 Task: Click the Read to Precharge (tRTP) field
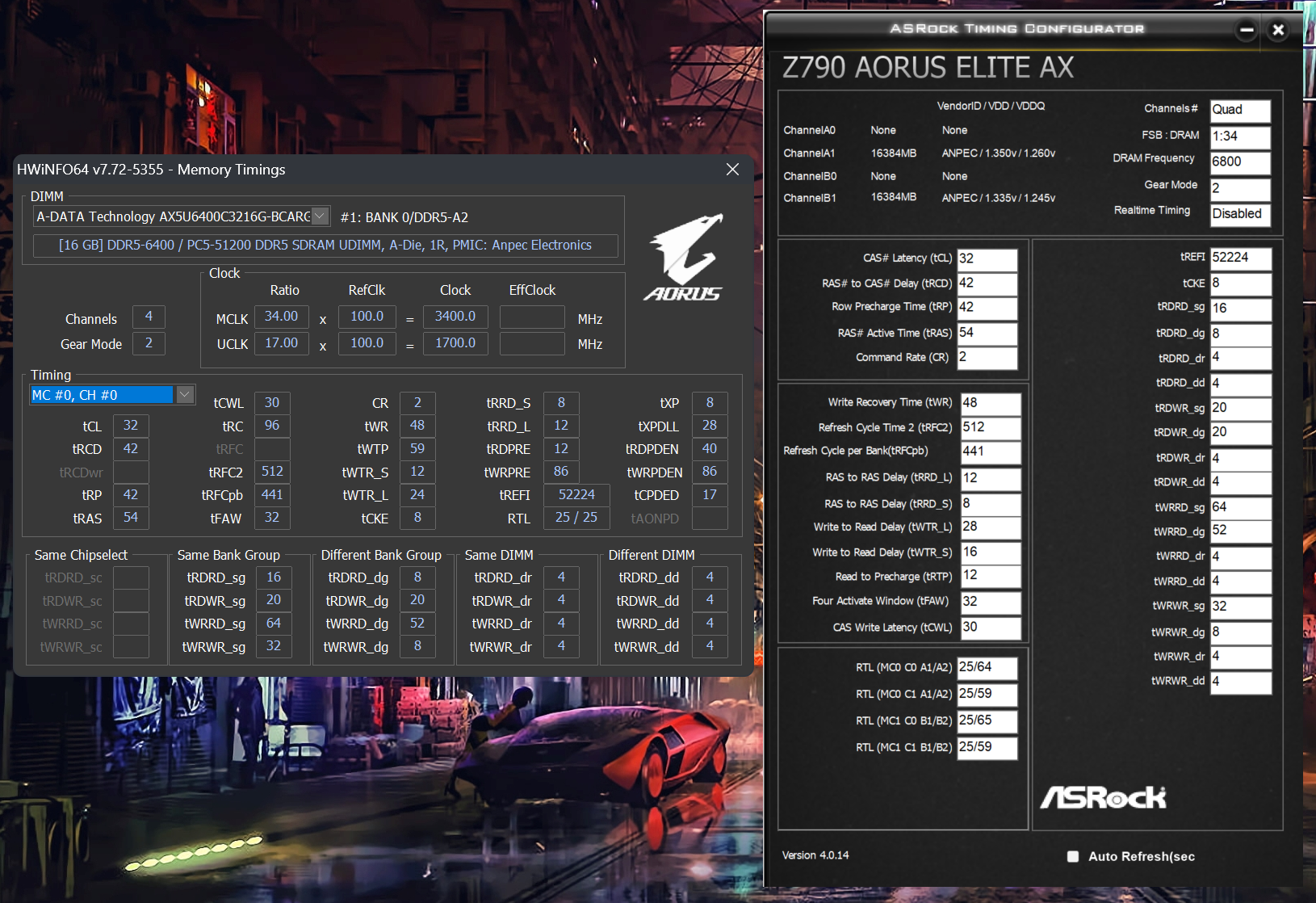tap(991, 577)
